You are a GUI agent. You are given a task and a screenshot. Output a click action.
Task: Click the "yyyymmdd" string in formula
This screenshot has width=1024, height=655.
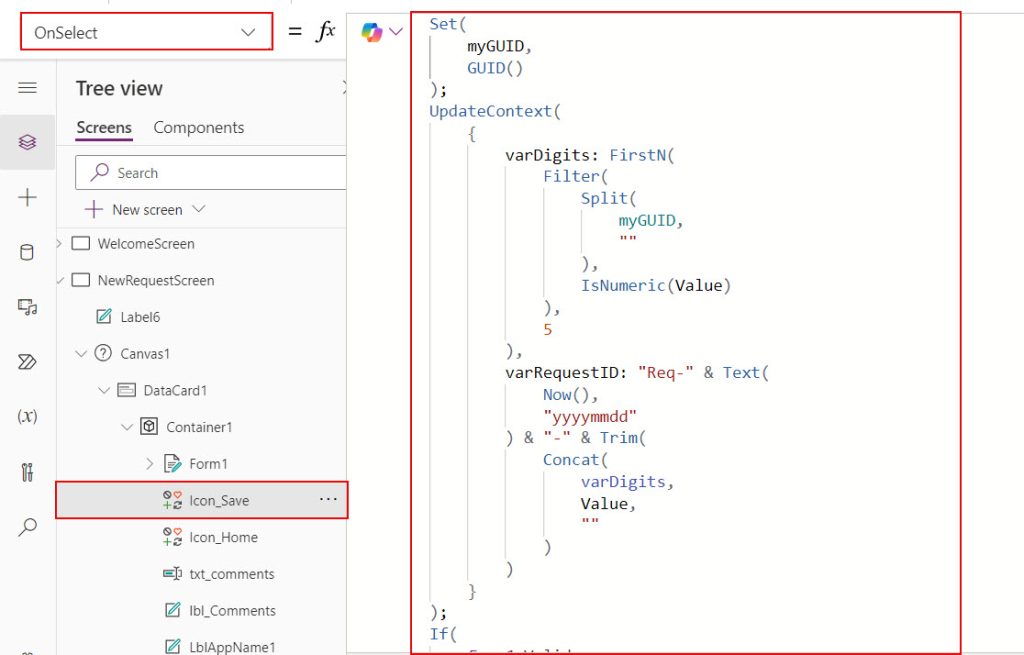590,416
